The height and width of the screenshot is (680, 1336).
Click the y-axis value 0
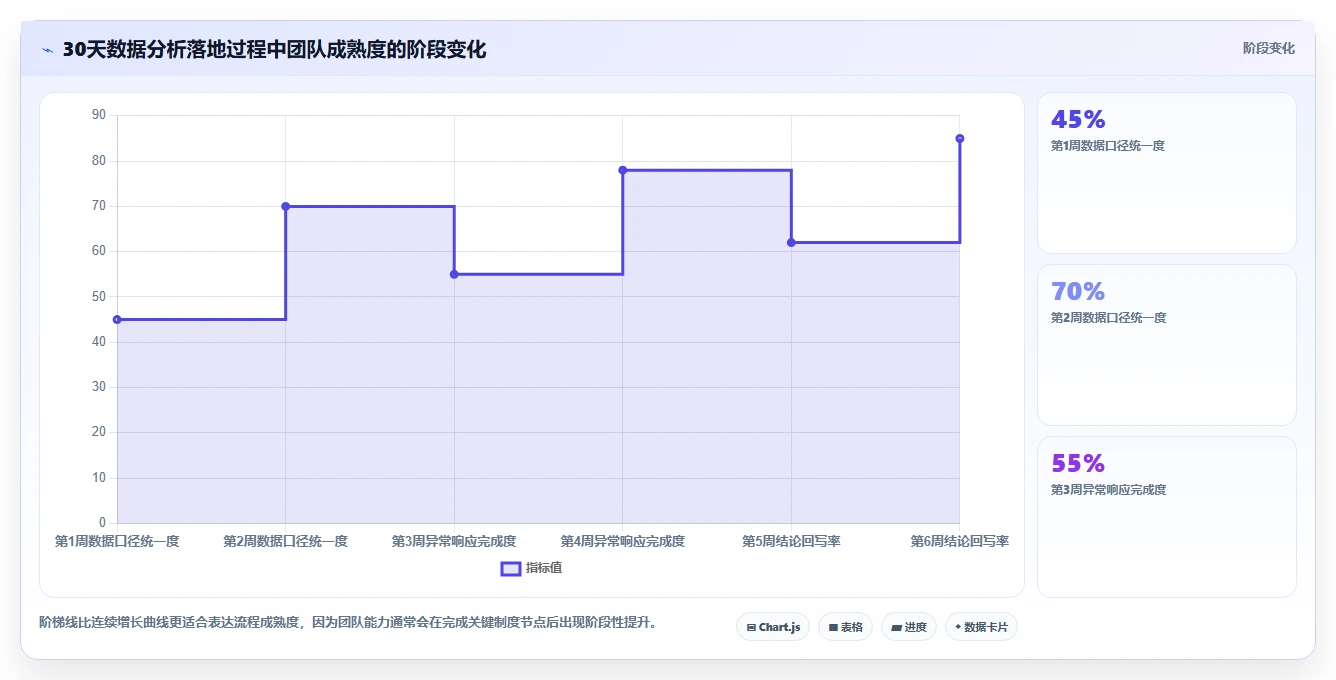[102, 522]
